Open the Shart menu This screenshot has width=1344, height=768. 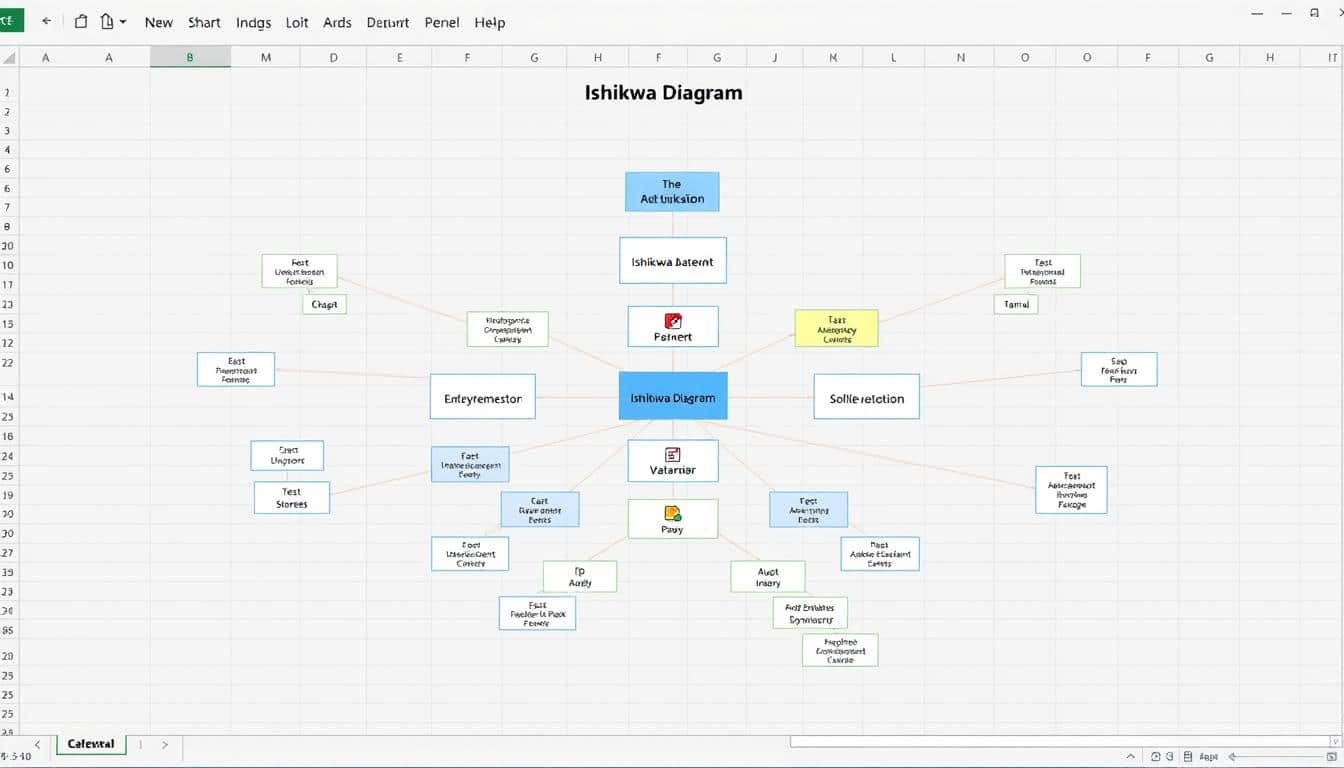pyautogui.click(x=204, y=22)
